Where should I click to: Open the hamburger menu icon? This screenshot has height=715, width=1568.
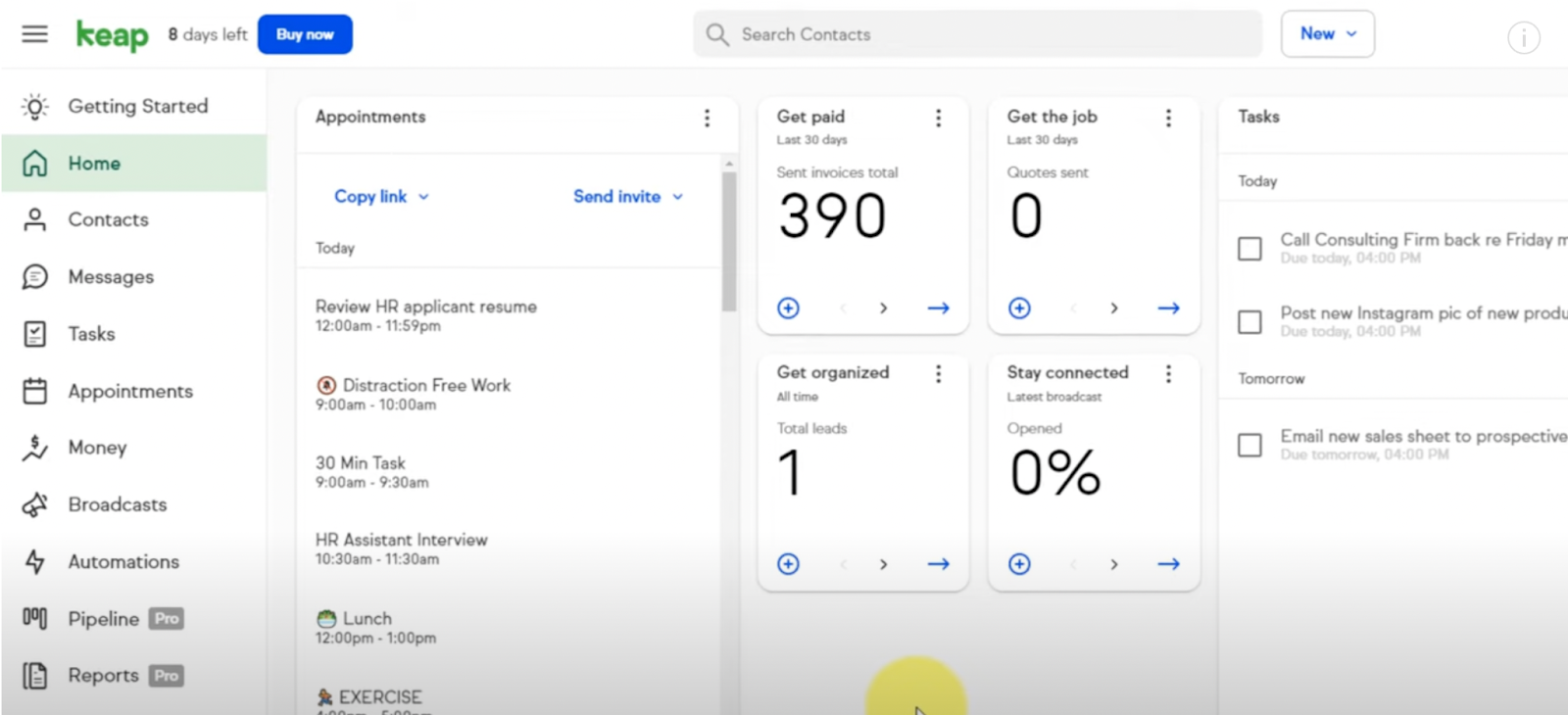34,34
